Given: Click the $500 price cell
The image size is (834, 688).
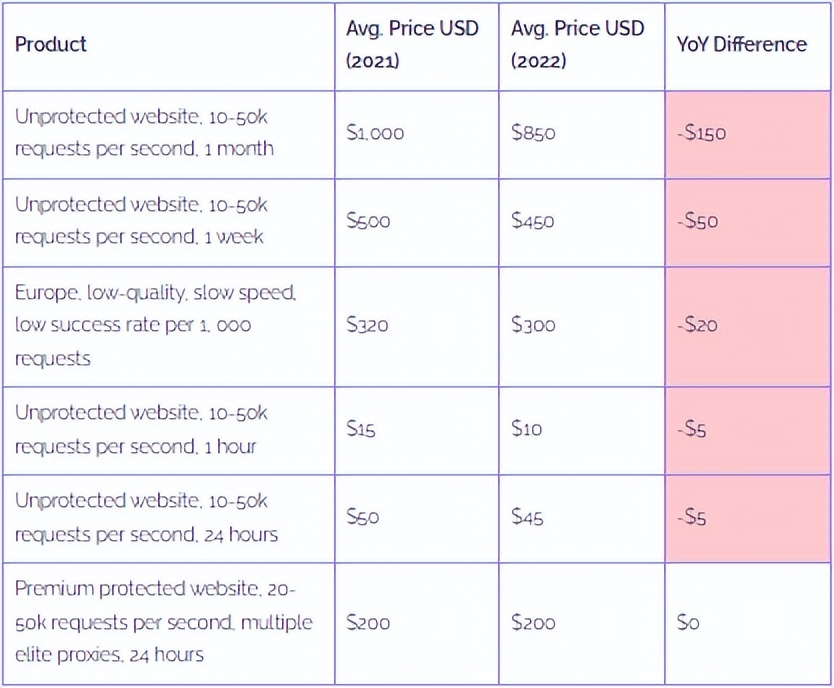Looking at the screenshot, I should [x=368, y=221].
